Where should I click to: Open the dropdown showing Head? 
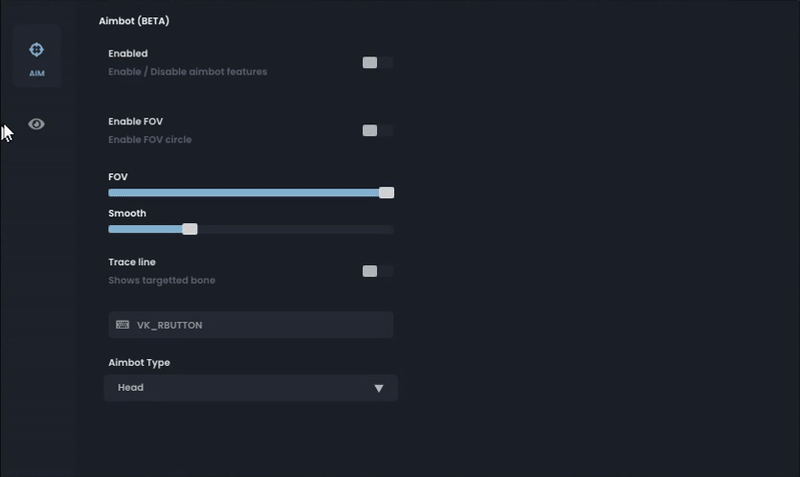click(251, 388)
